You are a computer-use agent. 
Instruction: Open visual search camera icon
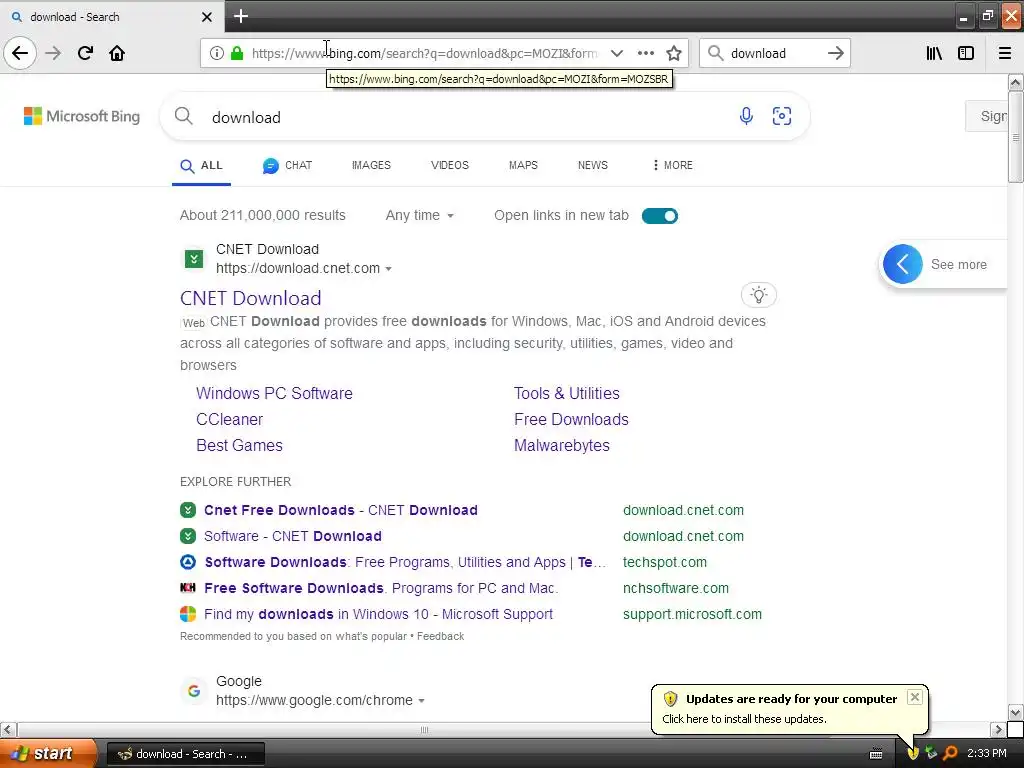pos(782,116)
